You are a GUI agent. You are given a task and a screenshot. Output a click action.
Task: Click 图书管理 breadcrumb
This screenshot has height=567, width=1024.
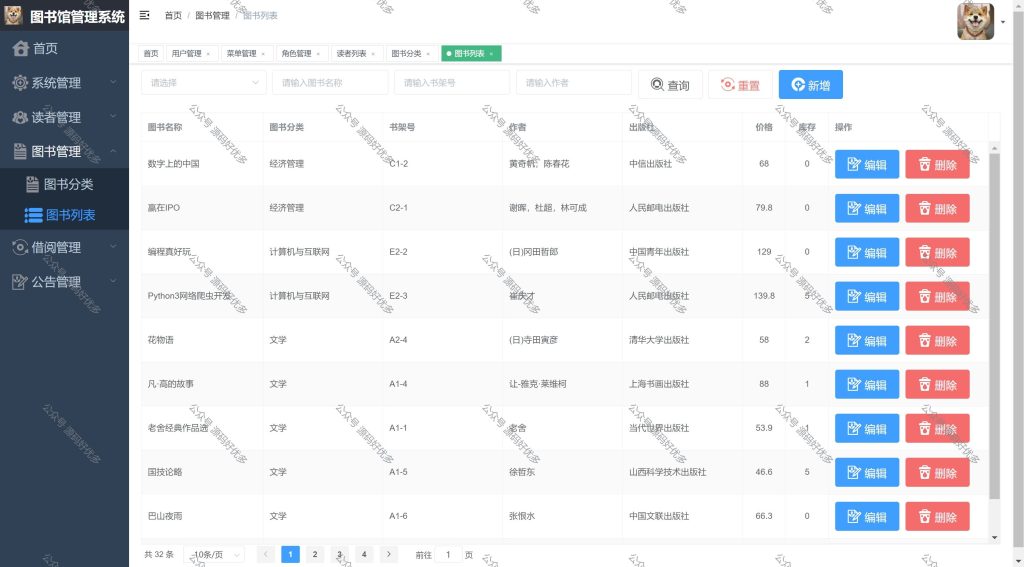pyautogui.click(x=212, y=16)
